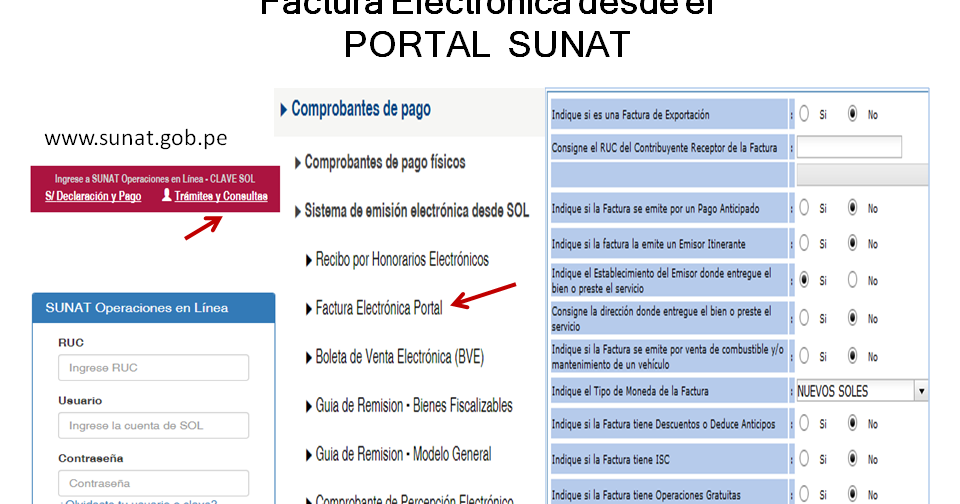Select Si for Factura de Exportación
This screenshot has width=960, height=504.
[804, 114]
